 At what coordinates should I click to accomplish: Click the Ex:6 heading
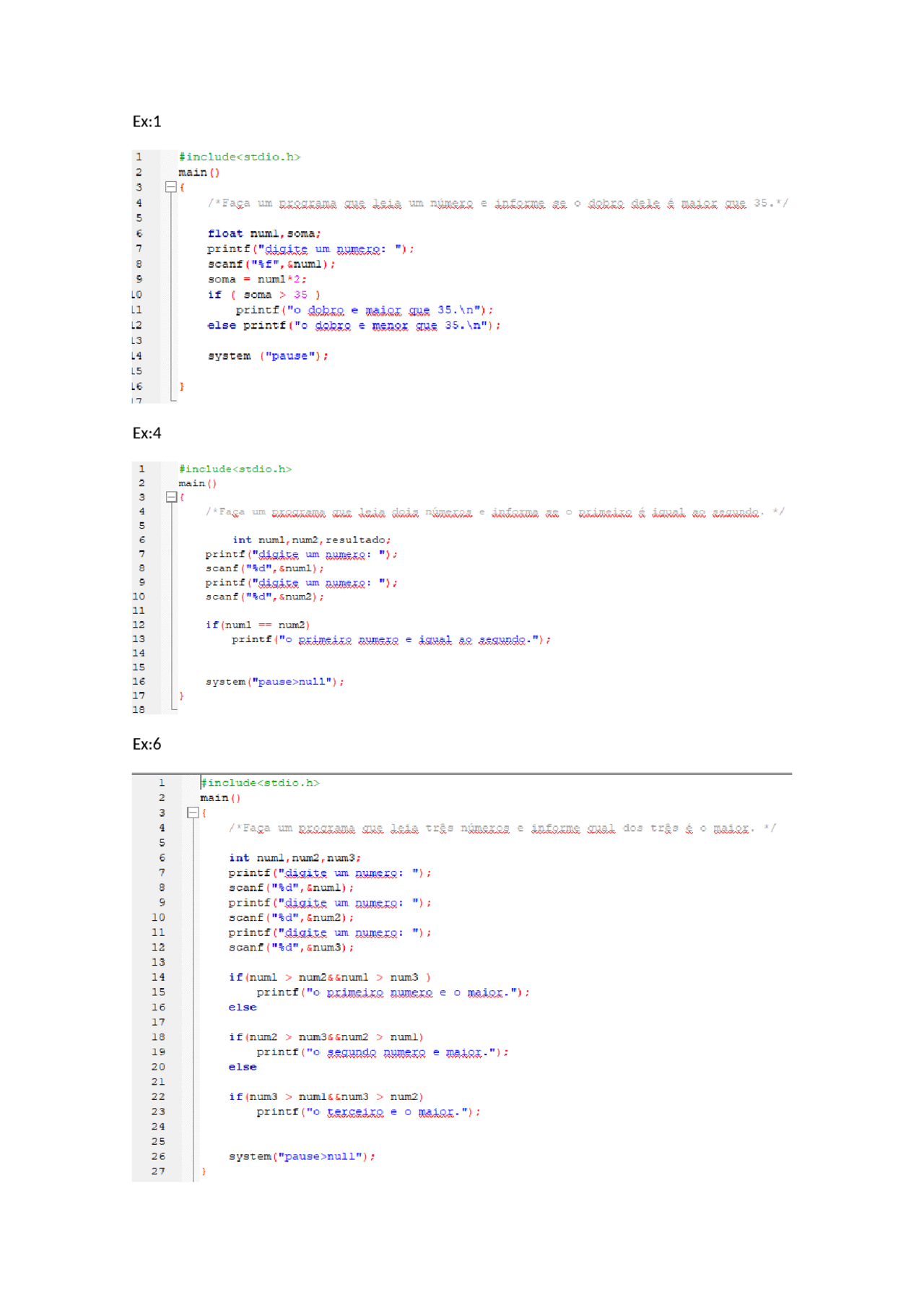(147, 745)
